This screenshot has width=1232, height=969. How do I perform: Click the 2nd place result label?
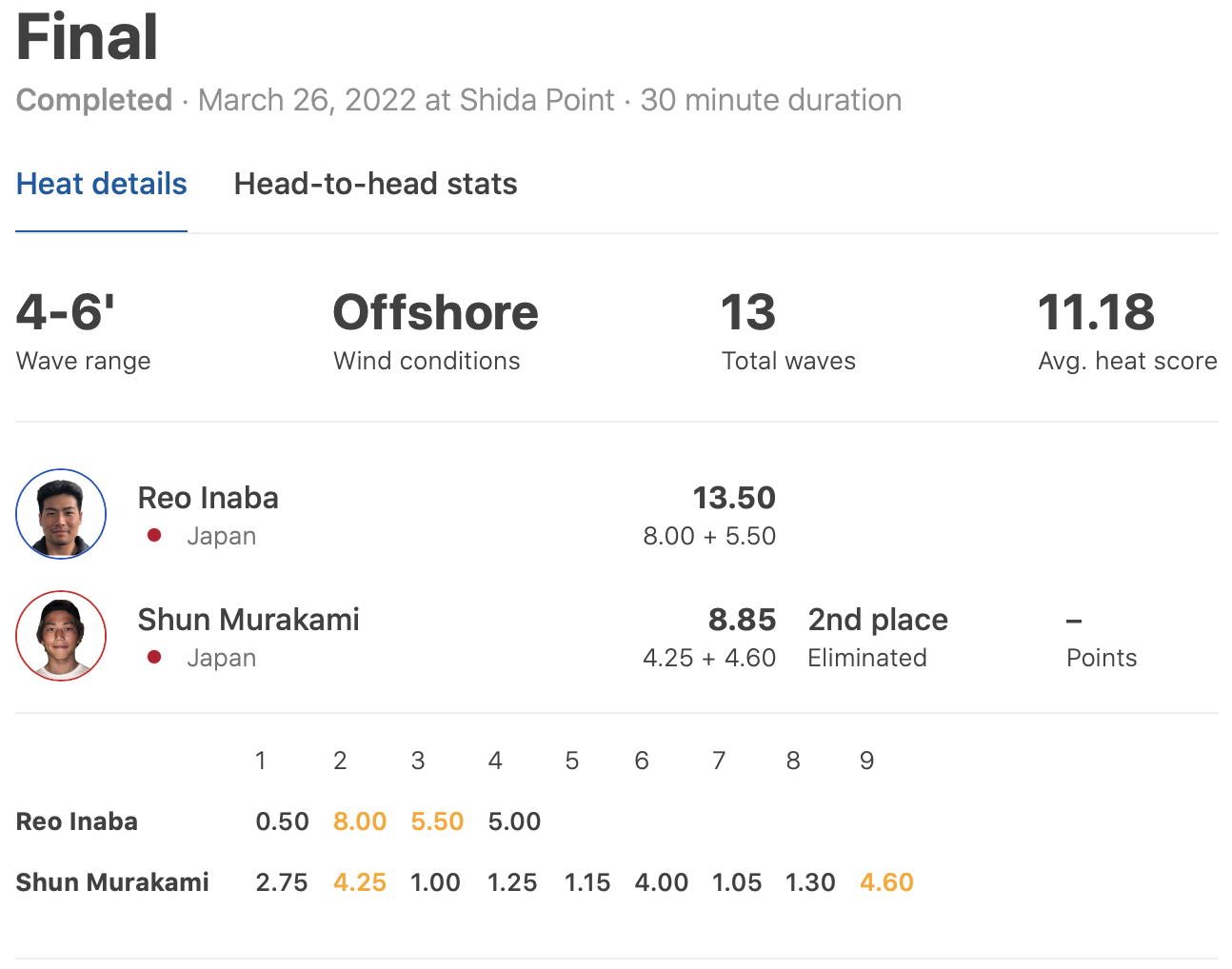coord(878,620)
